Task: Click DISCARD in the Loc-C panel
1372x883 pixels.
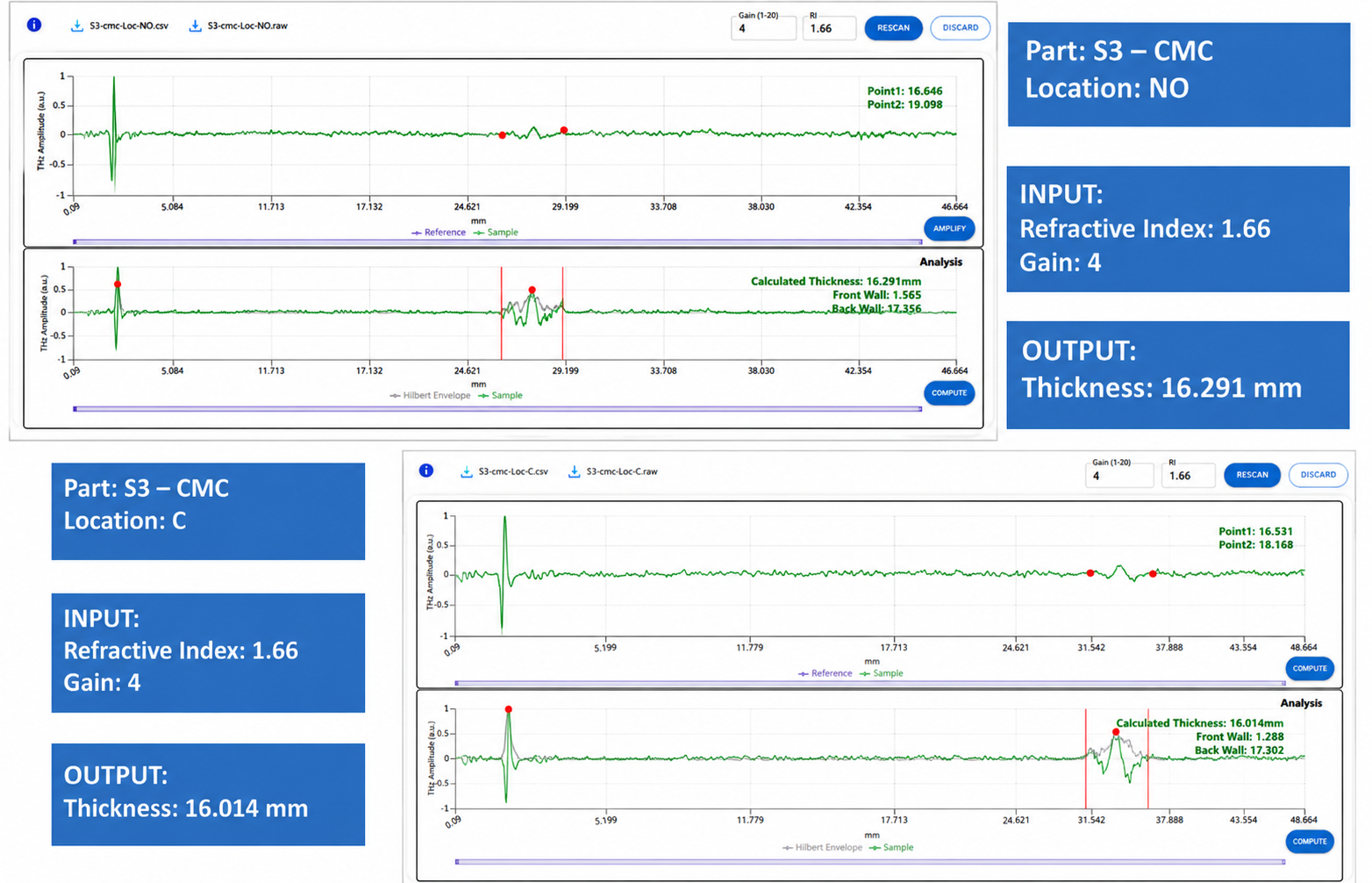Action: (1318, 475)
